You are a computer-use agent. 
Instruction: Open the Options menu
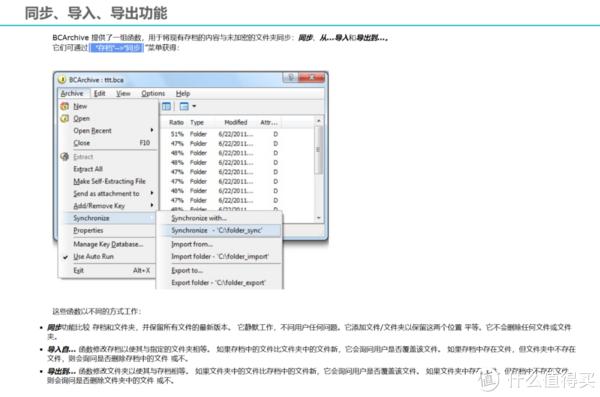(153, 93)
